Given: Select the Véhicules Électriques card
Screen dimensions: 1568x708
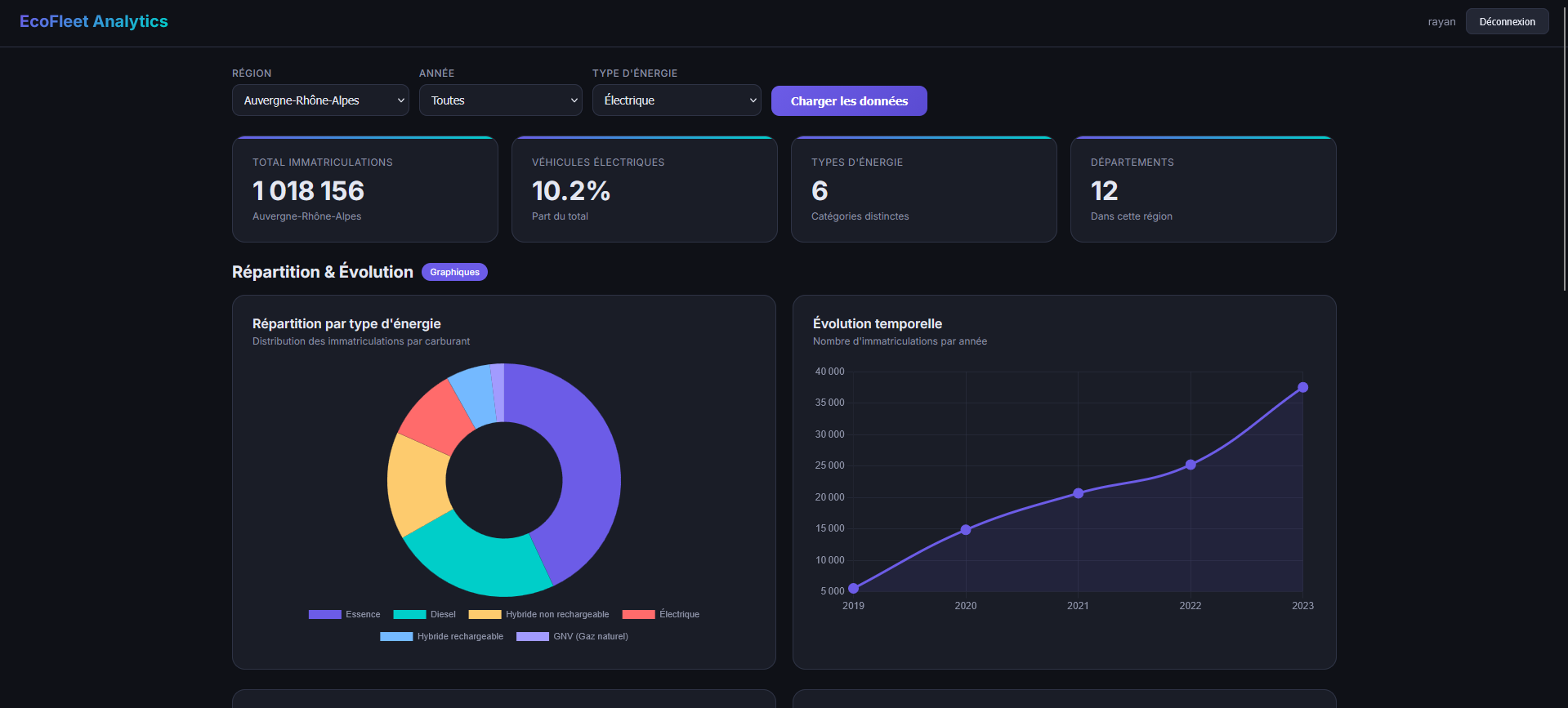Looking at the screenshot, I should coord(645,189).
